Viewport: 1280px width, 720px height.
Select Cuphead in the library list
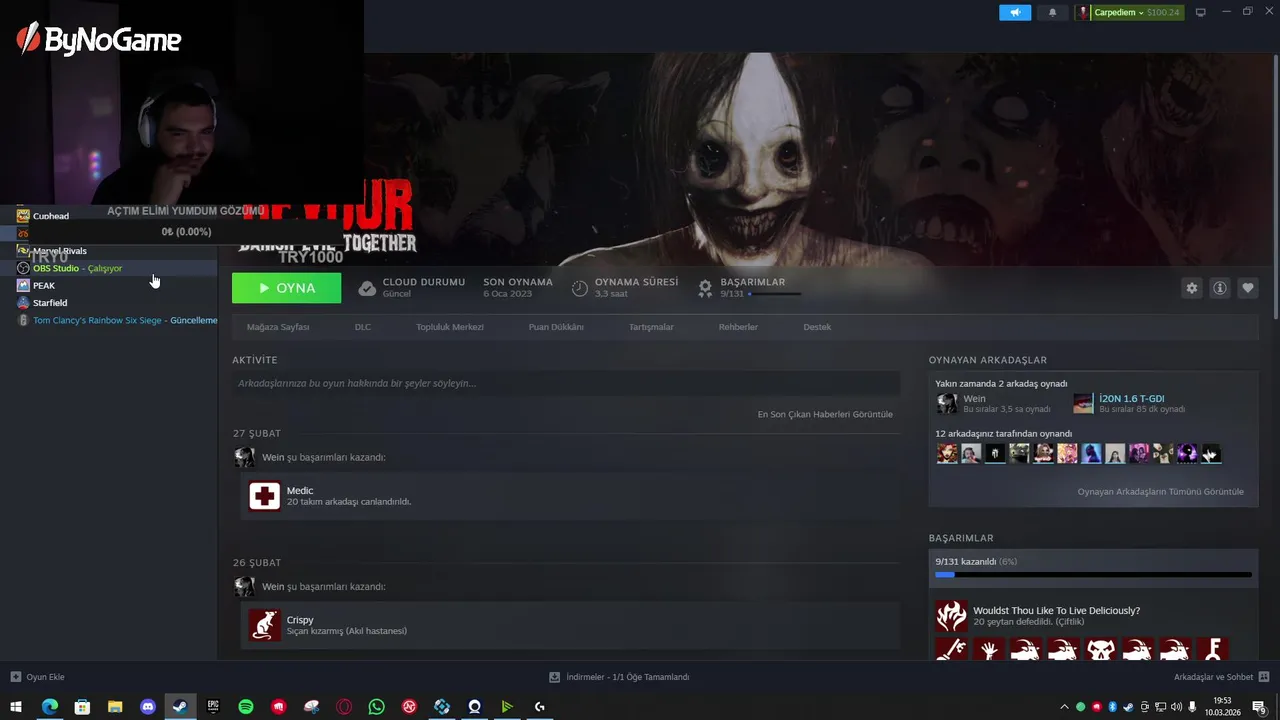51,216
